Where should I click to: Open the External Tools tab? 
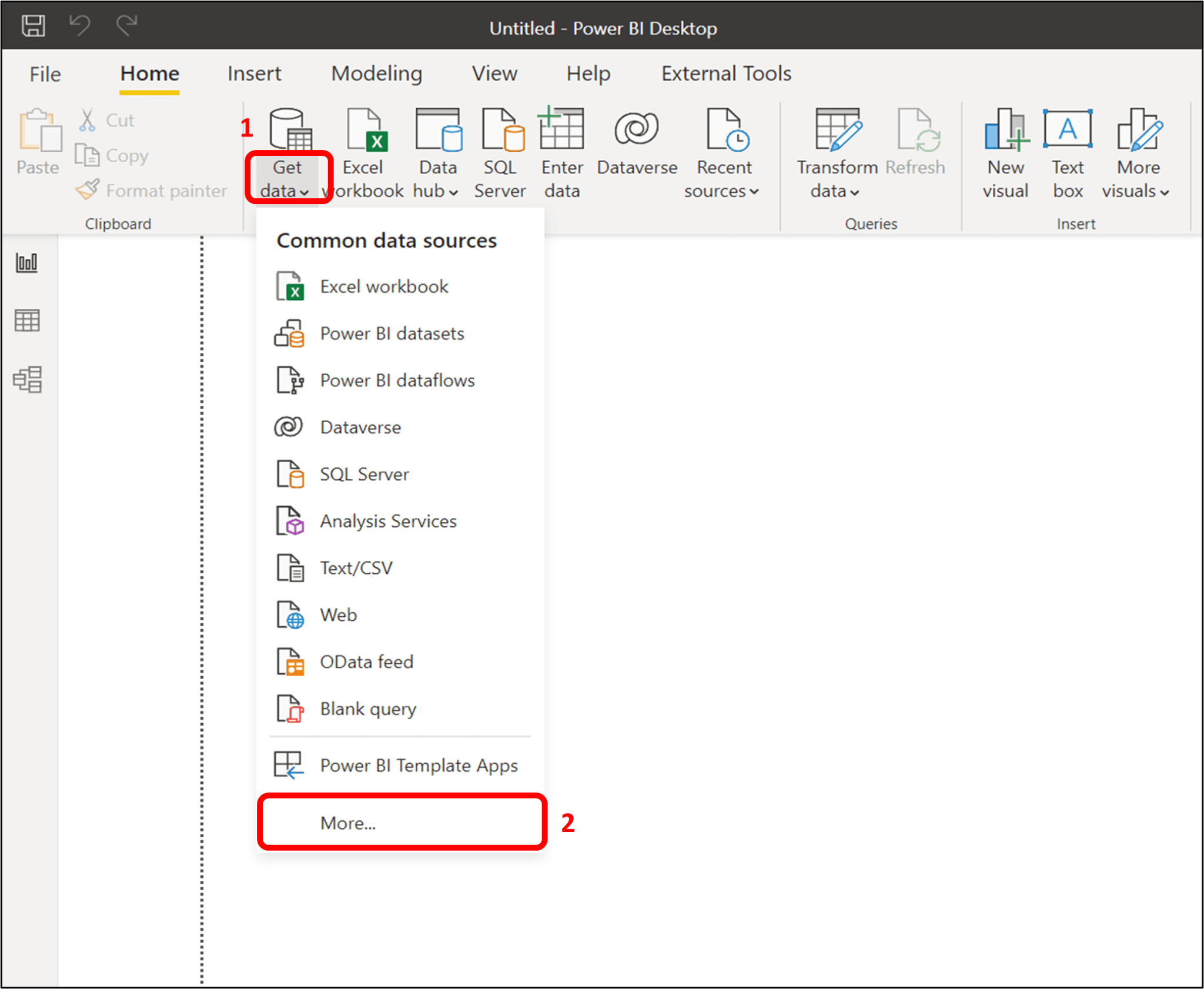click(x=726, y=73)
